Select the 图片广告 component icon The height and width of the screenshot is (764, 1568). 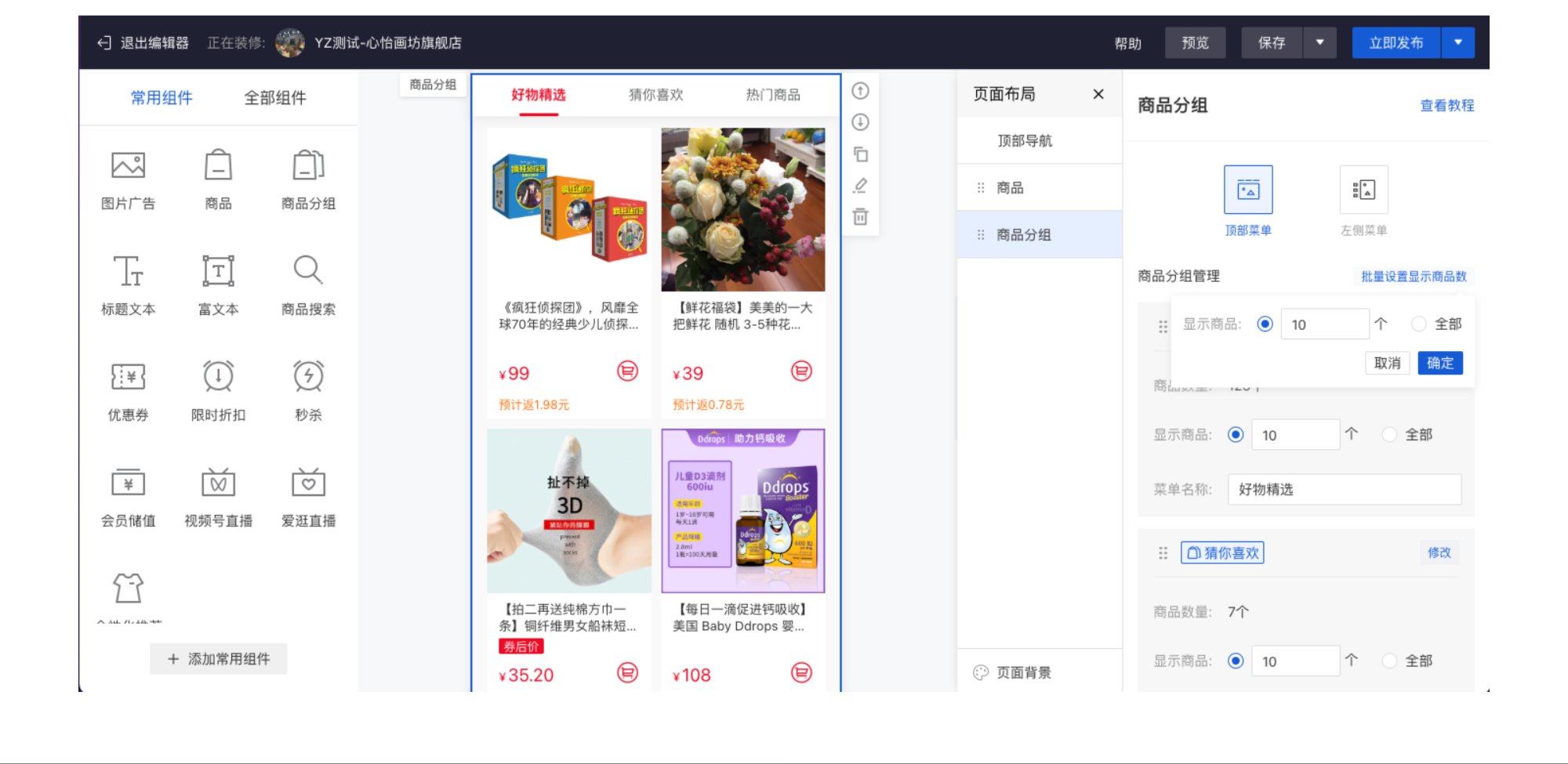click(x=129, y=166)
